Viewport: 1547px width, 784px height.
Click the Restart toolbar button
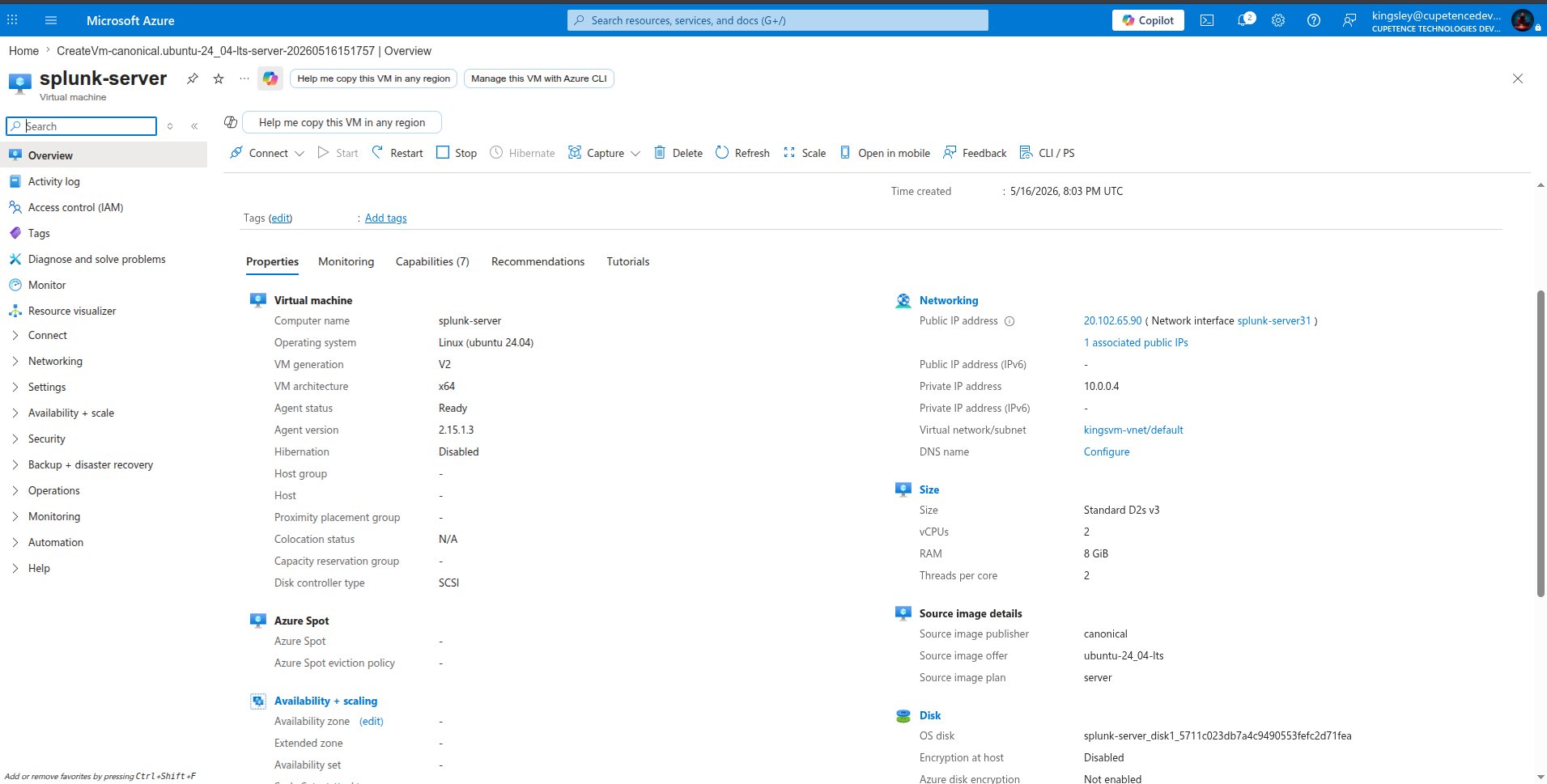pyautogui.click(x=397, y=153)
